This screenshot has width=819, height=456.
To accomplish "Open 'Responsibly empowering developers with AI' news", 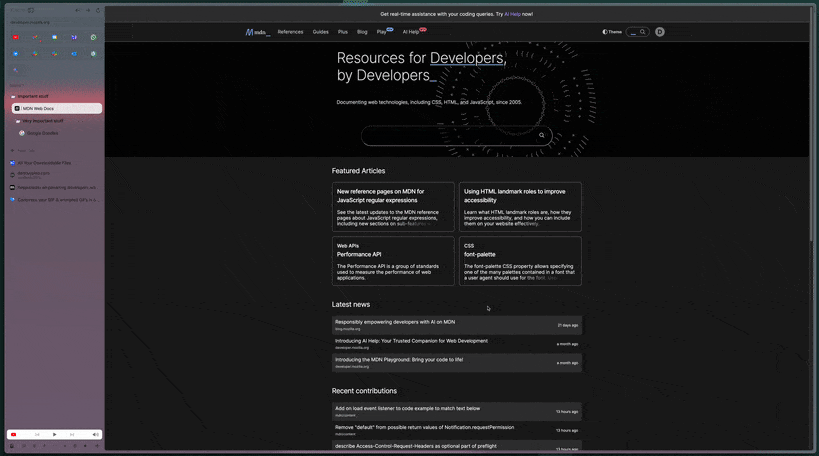I will 457,325.
